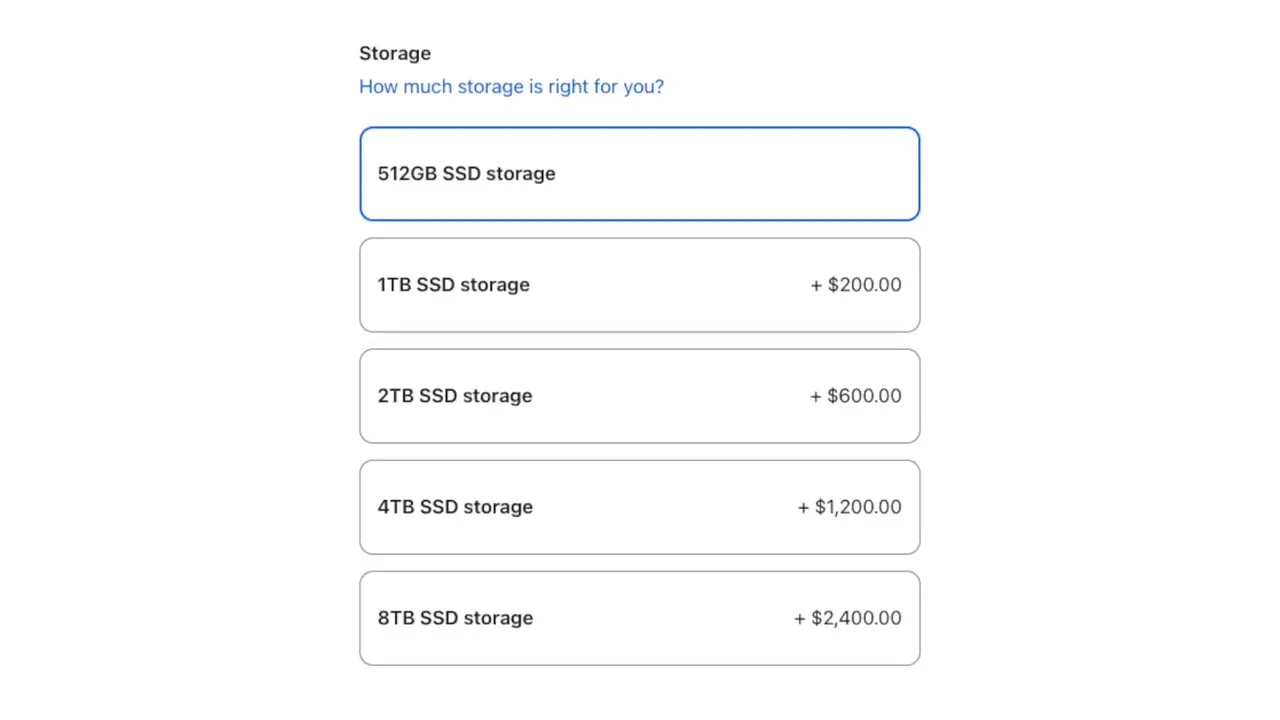Click the "8TB SSD storage" label text
Image resolution: width=1280 pixels, height=720 pixels.
coord(455,618)
